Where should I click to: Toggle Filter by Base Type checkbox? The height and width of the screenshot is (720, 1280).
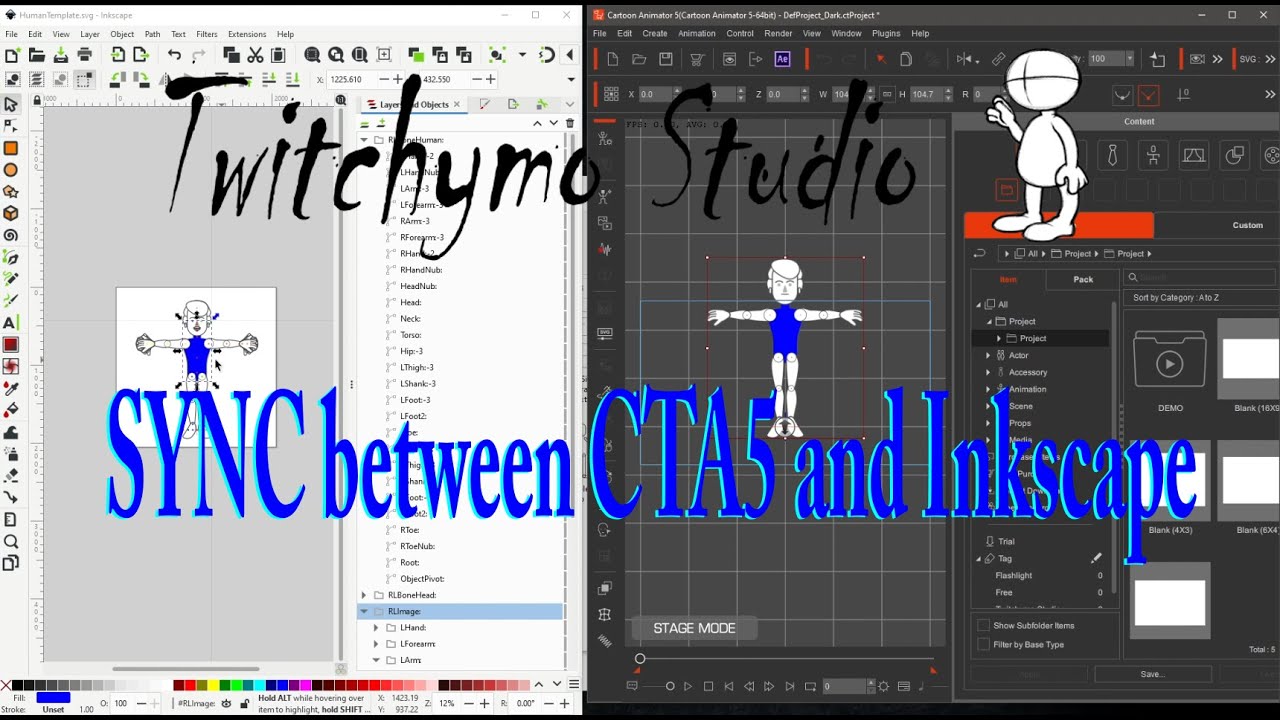(x=983, y=645)
